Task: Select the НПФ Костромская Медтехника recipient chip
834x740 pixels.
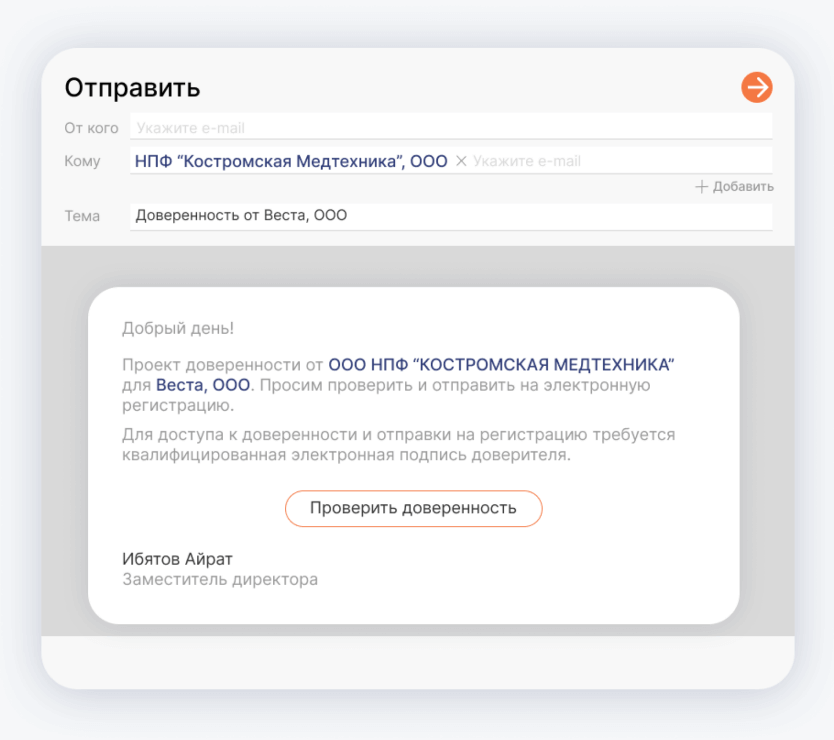Action: 291,161
